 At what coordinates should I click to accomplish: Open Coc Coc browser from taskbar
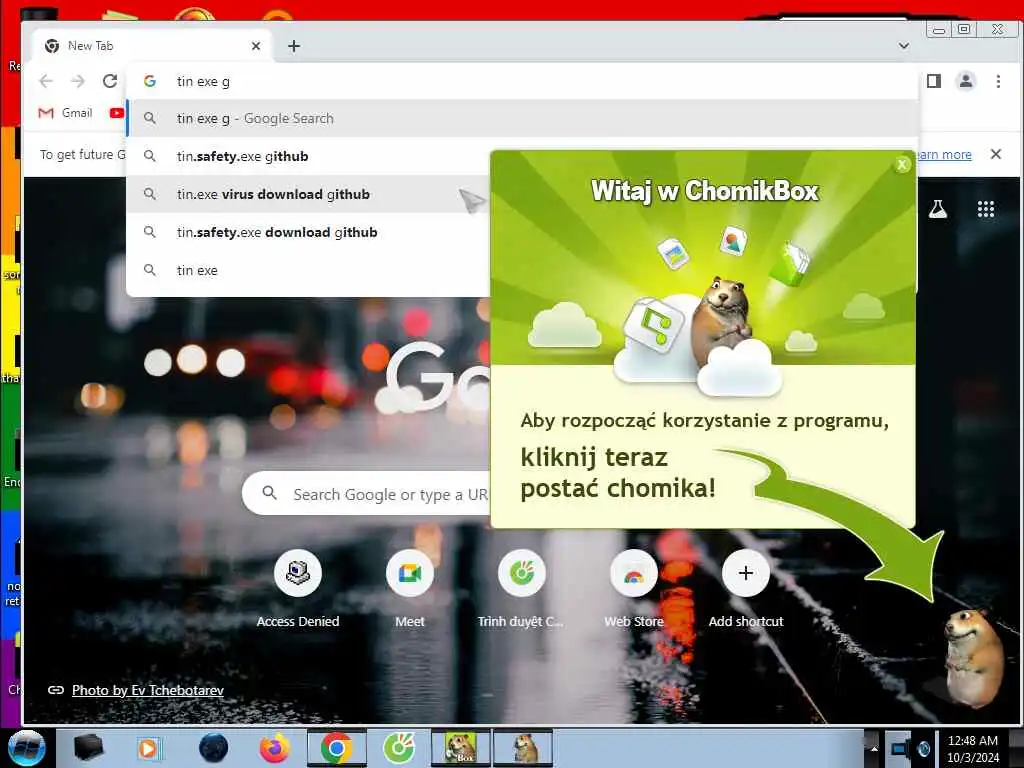[399, 748]
